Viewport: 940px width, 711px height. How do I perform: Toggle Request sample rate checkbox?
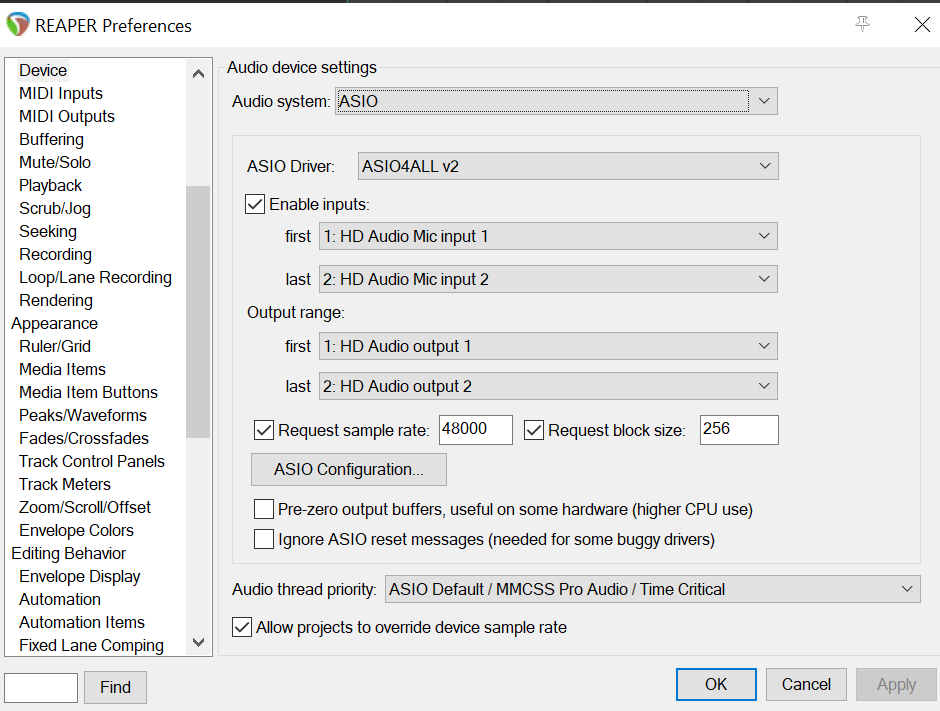point(264,430)
